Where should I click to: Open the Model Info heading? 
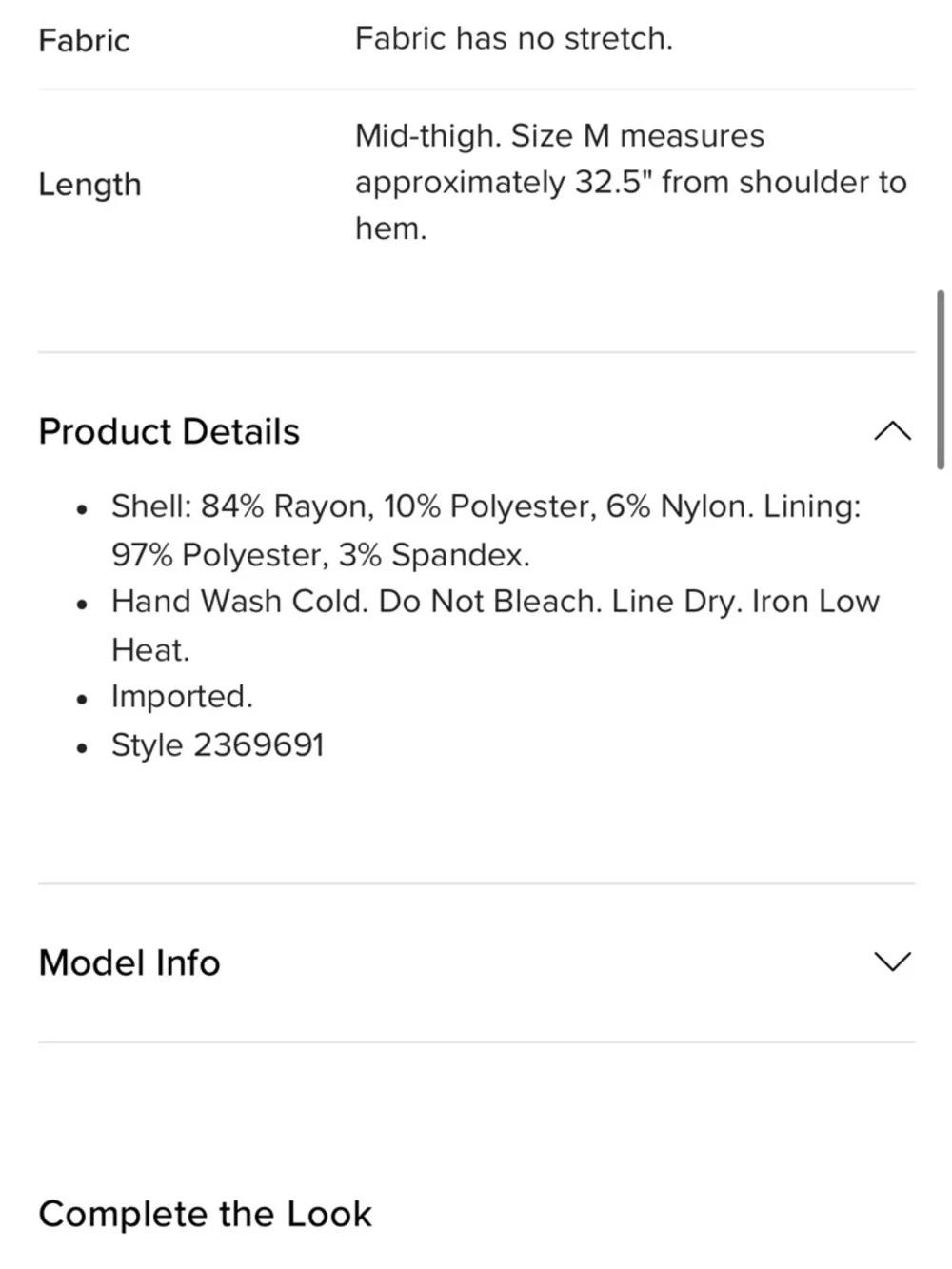(129, 962)
